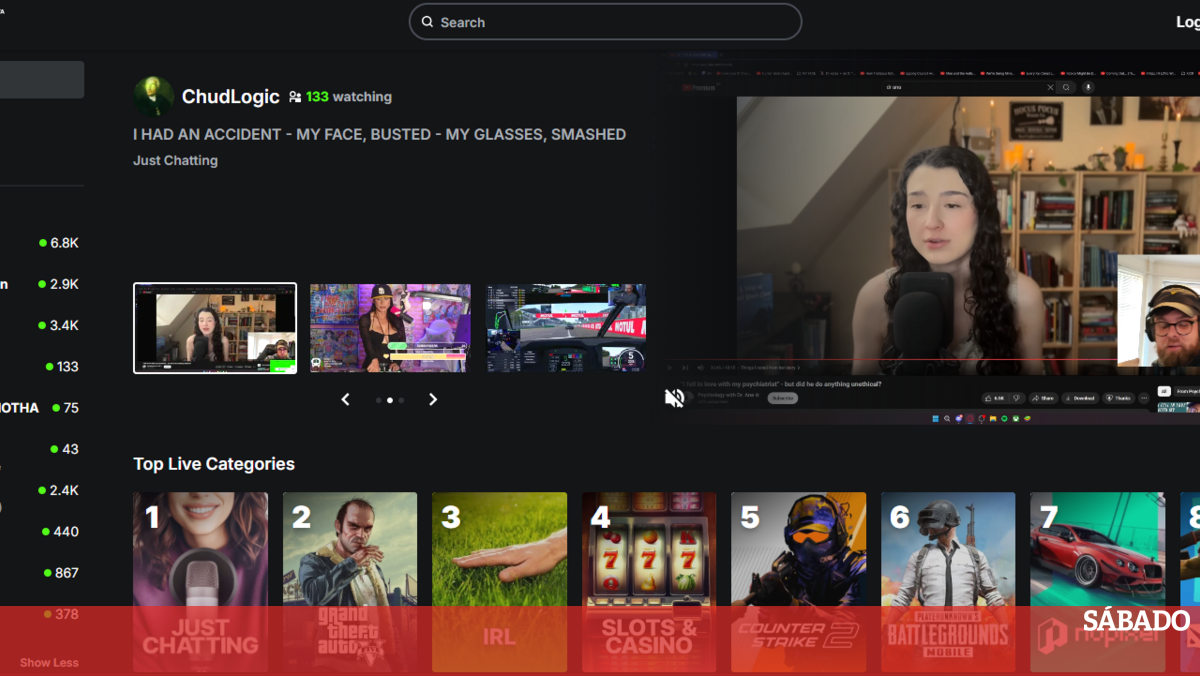Select the first carousel thumbnail of the curly-haired woman

215,328
